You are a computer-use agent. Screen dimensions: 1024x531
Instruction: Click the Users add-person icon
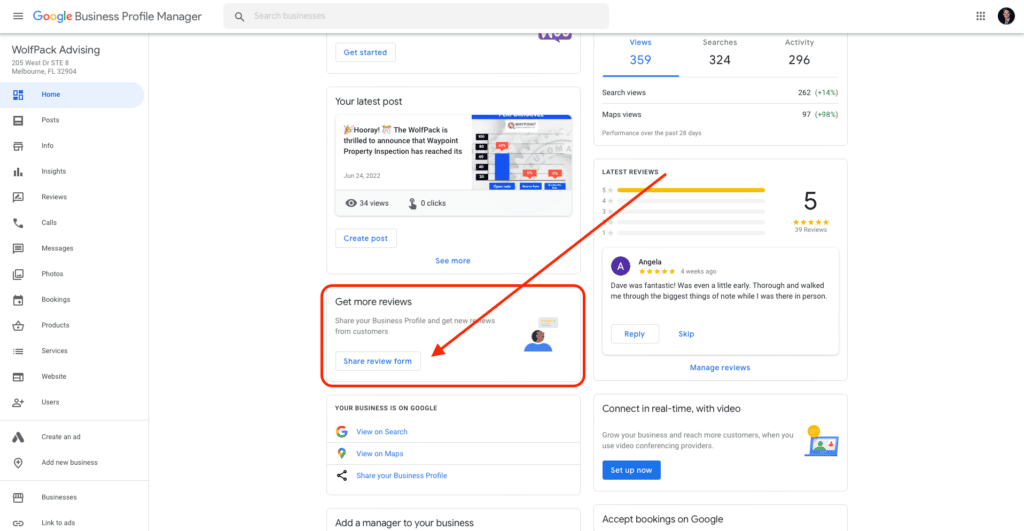pyautogui.click(x=18, y=402)
